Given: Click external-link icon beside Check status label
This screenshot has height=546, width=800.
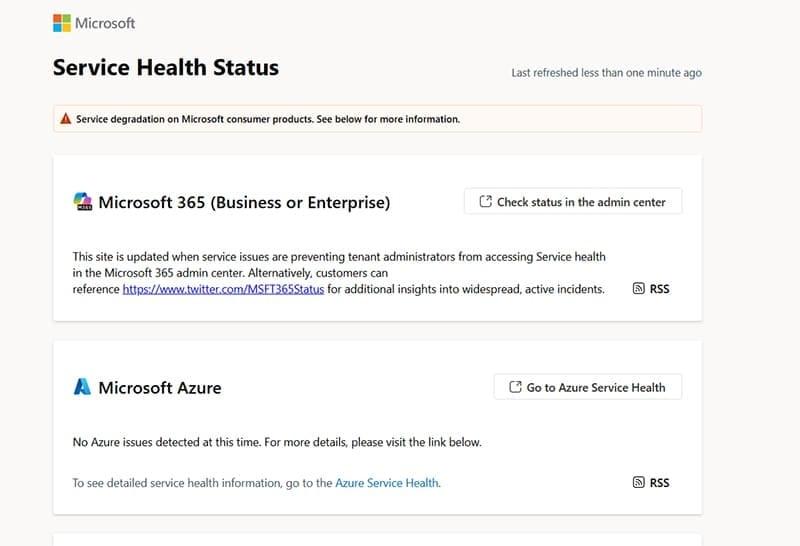Looking at the screenshot, I should pos(485,202).
